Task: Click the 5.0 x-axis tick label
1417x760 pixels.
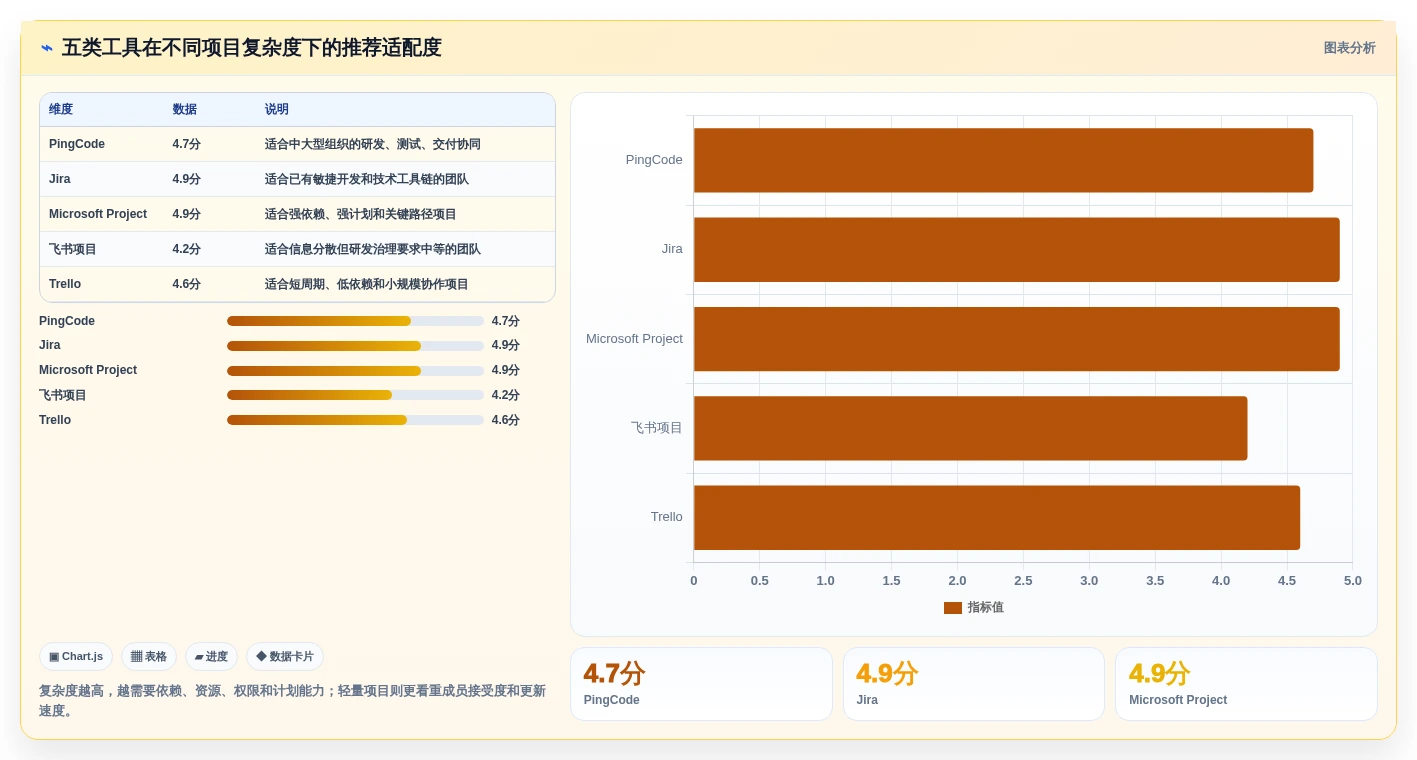Action: pos(1353,581)
